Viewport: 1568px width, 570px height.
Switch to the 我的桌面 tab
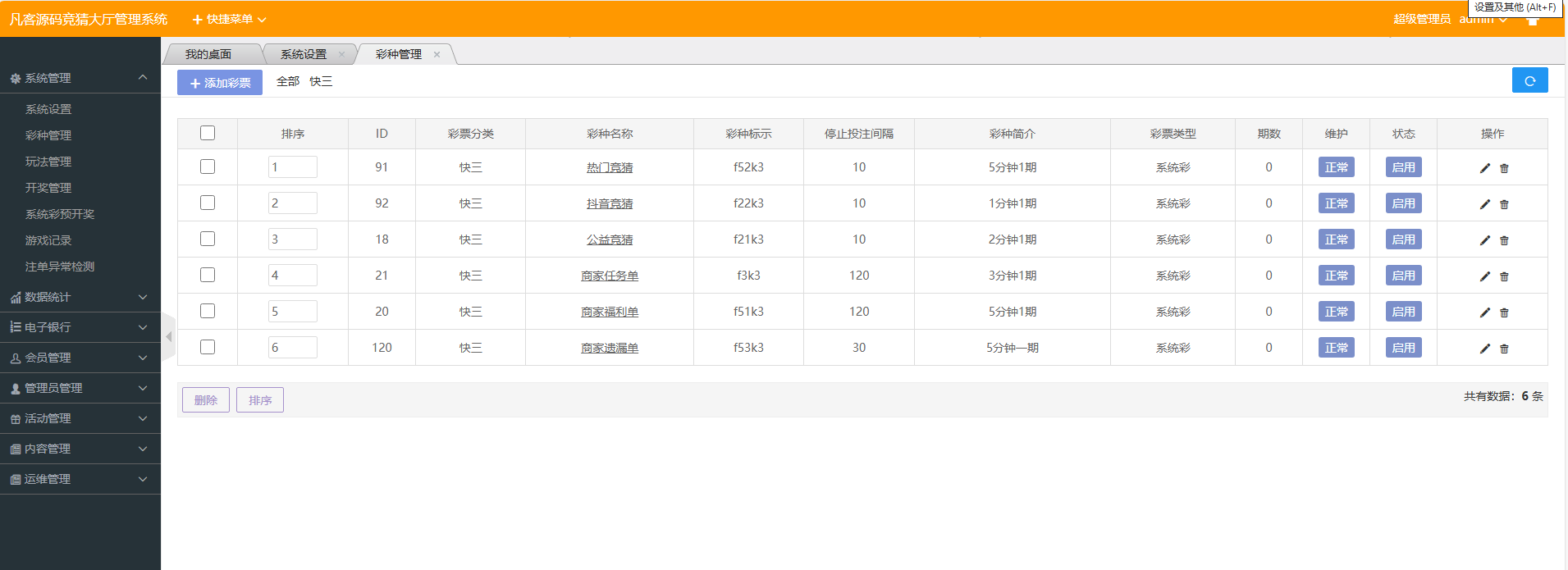(208, 54)
